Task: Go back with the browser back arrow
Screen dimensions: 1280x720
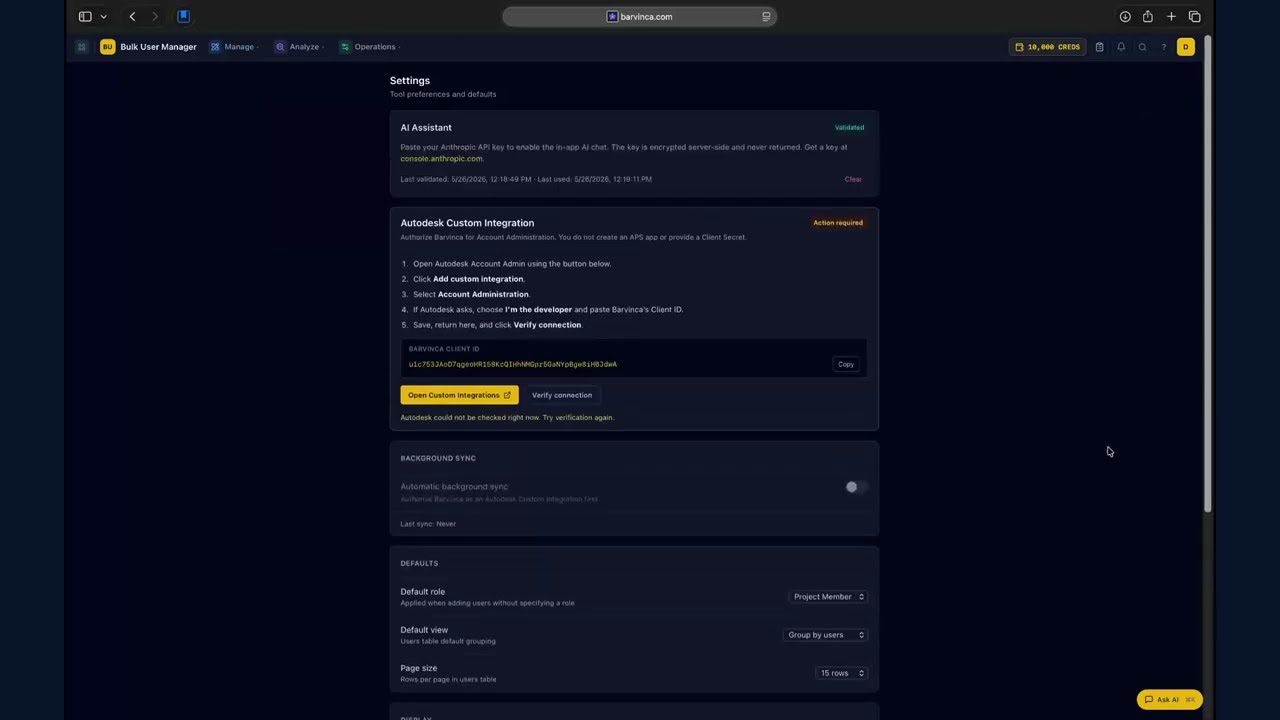Action: coord(132,16)
